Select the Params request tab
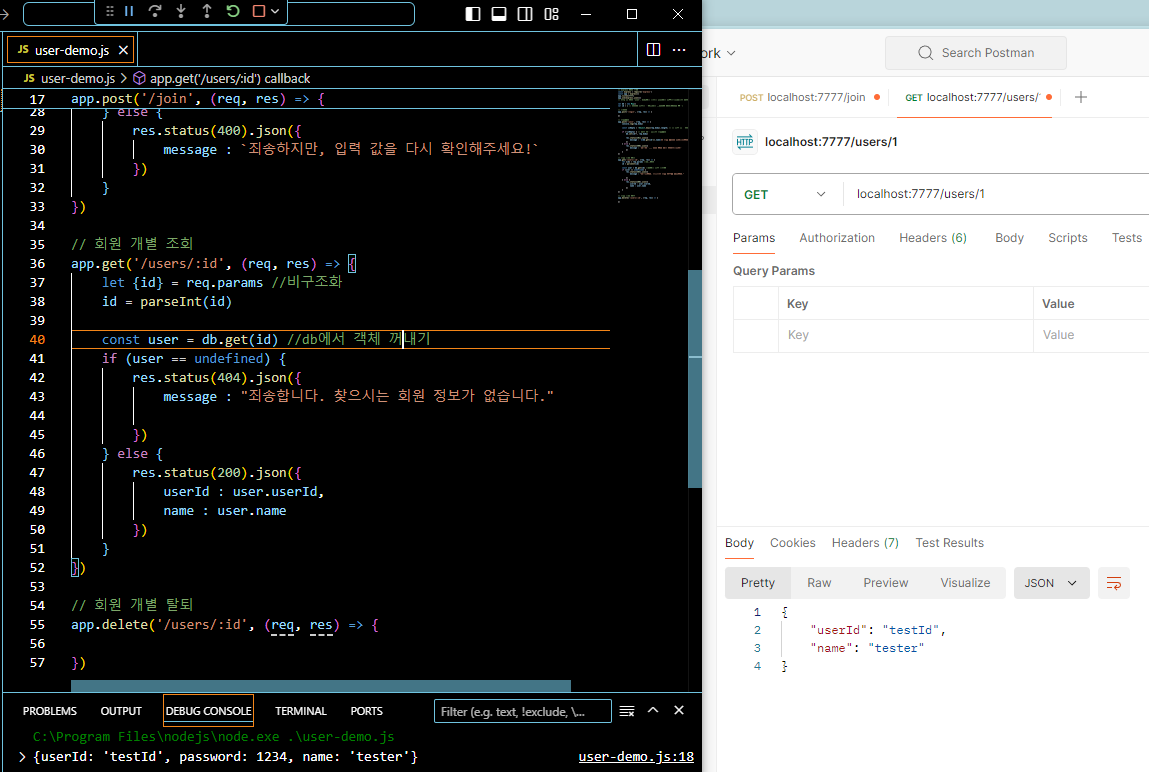 pyautogui.click(x=754, y=238)
